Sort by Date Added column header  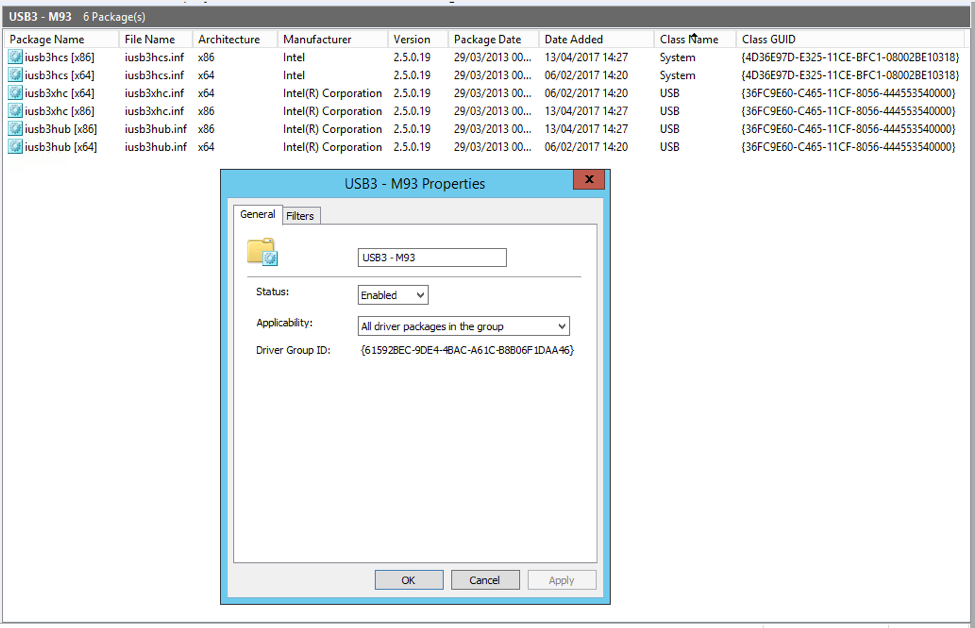coord(596,39)
